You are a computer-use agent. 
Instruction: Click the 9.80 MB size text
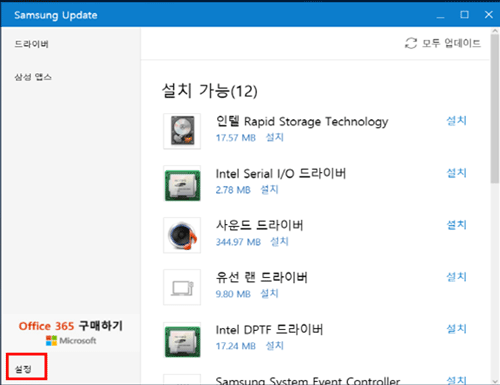233,294
